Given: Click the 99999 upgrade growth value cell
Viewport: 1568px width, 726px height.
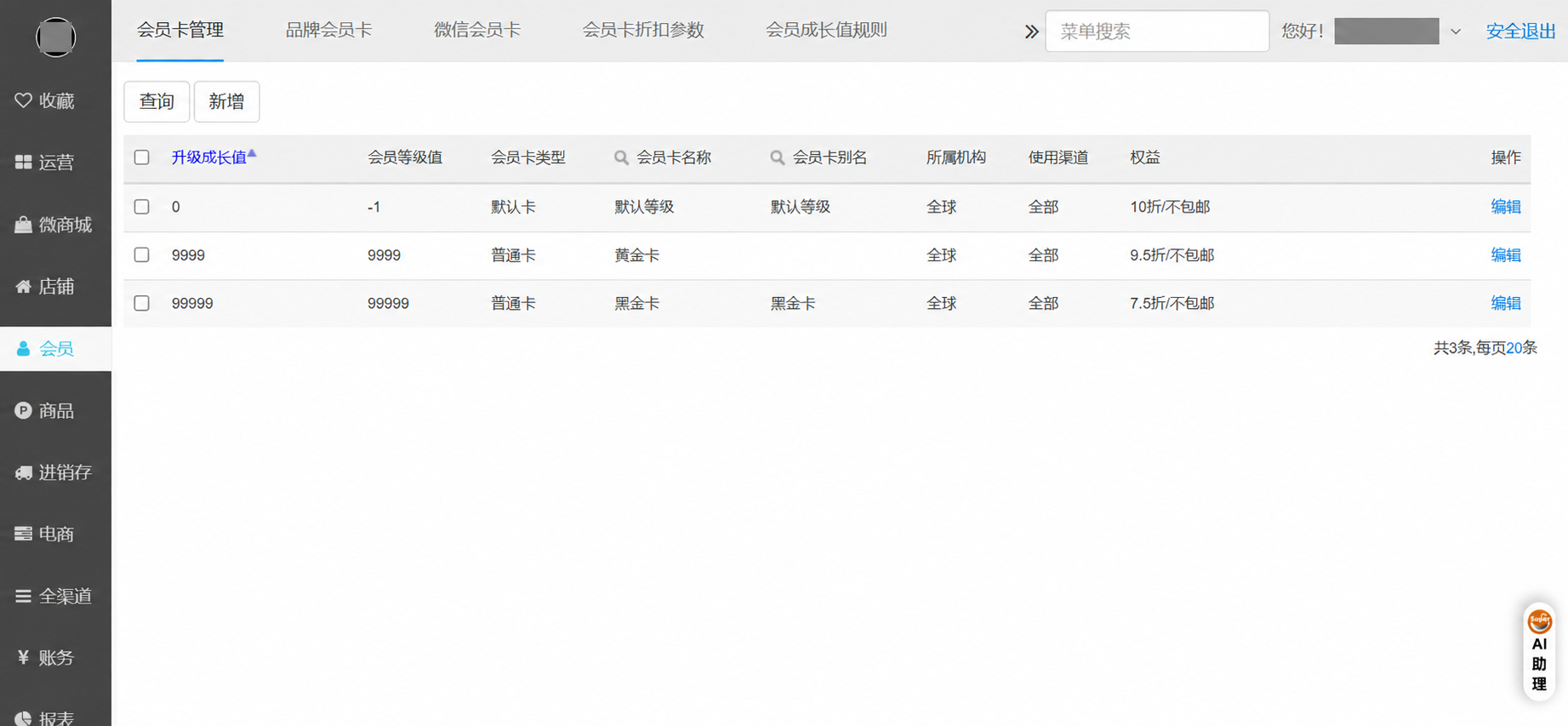Looking at the screenshot, I should 192,303.
